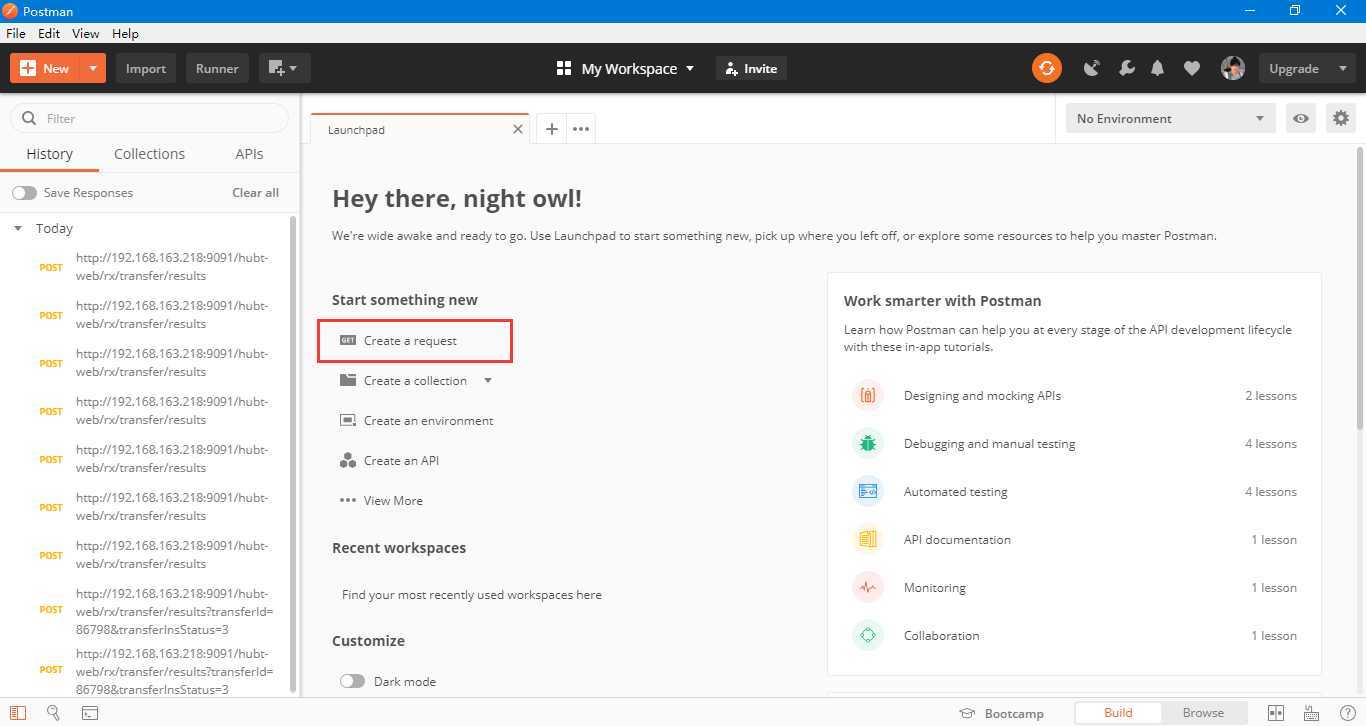Collapse the Today history group
Screen dimensions: 1366x726
pos(18,228)
